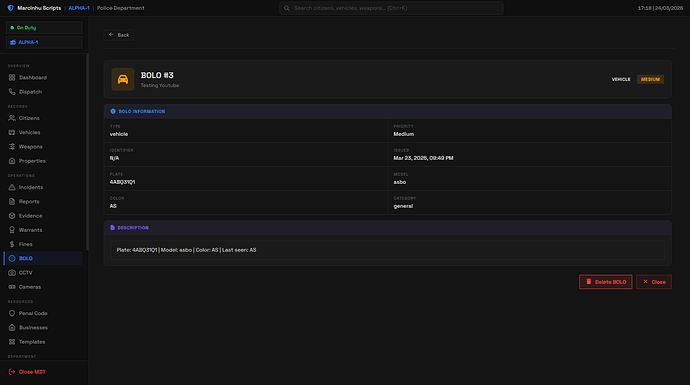Click the BOLO #3 title

tap(157, 75)
